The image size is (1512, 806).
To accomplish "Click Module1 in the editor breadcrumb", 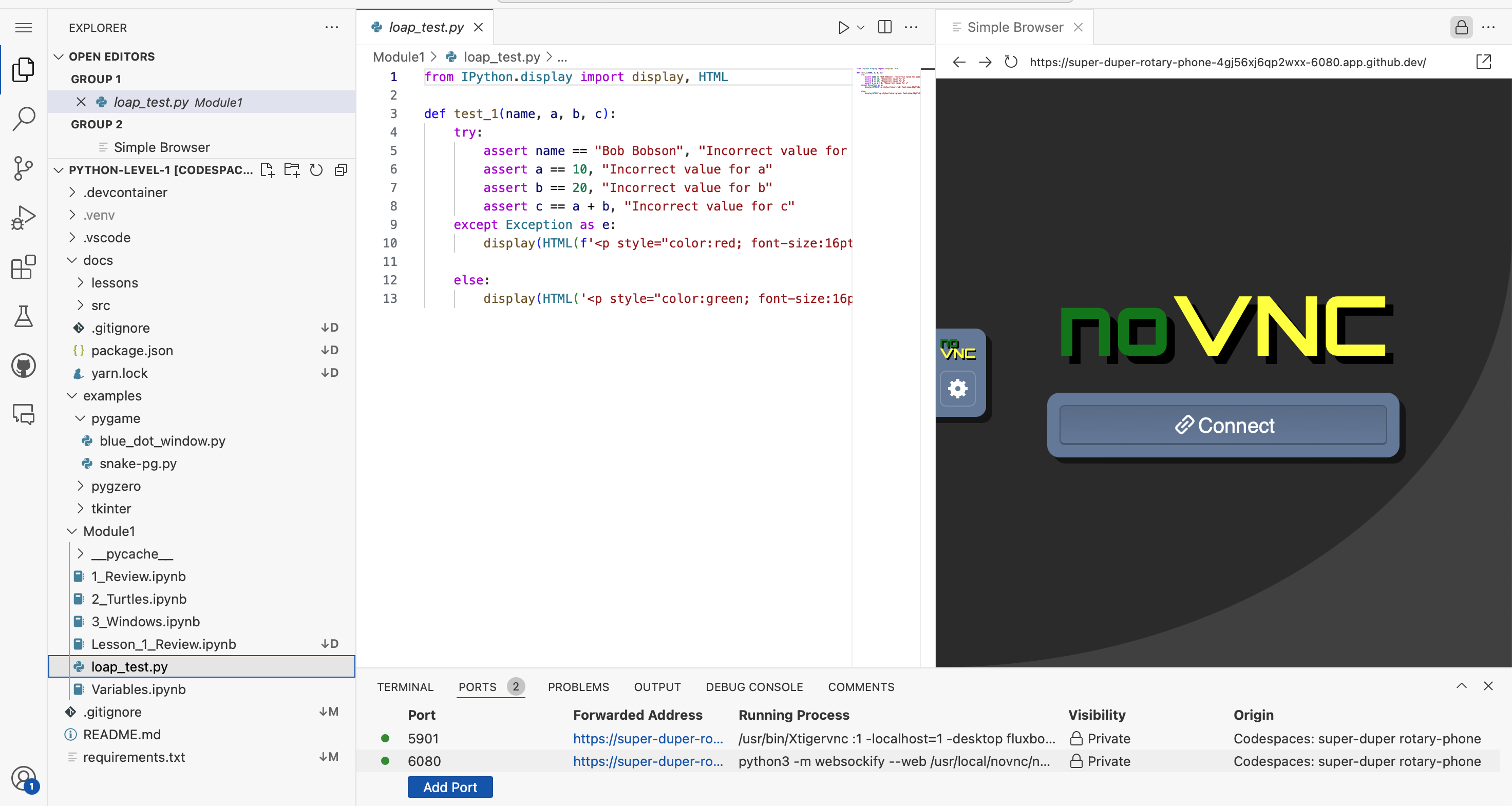I will point(399,57).
